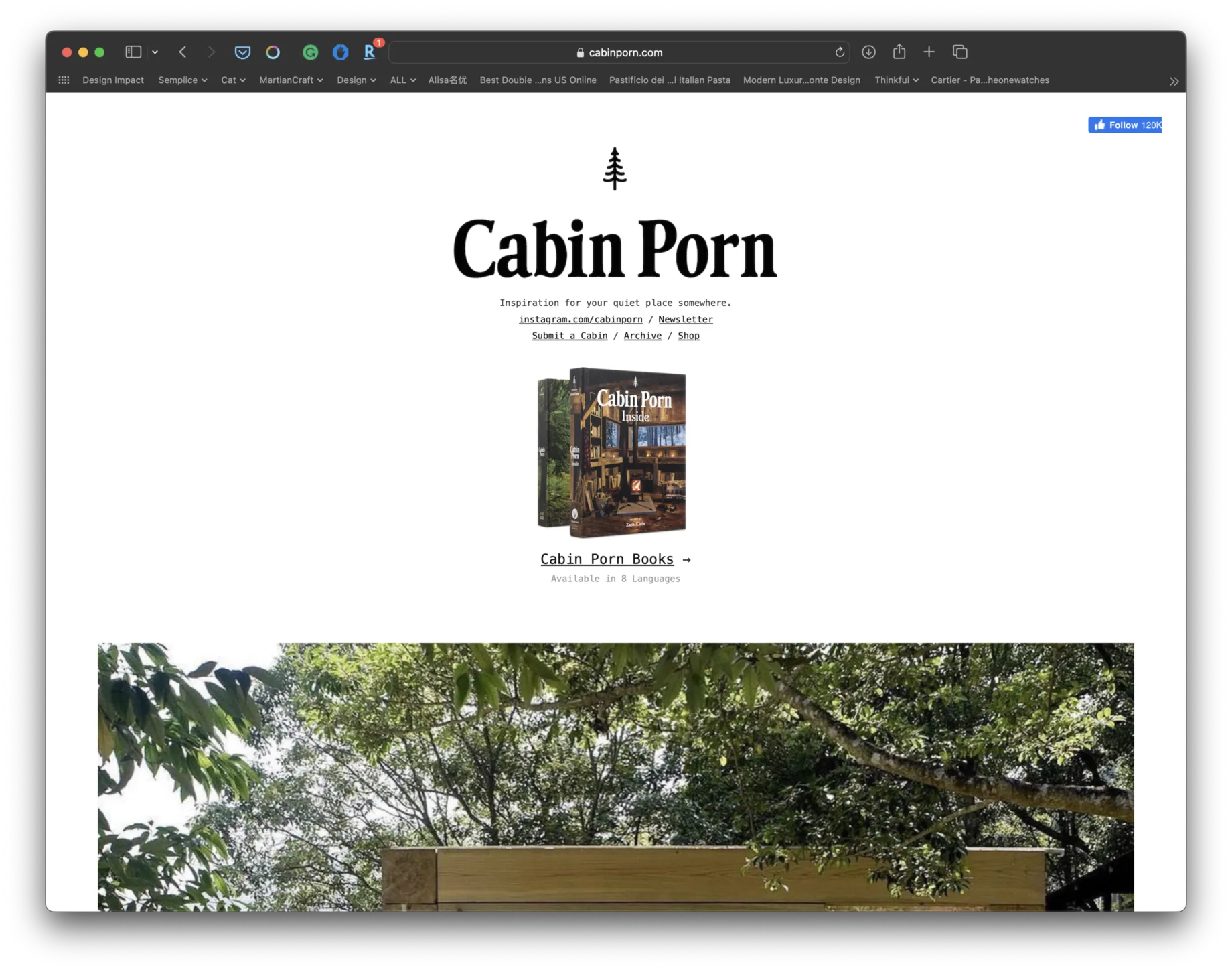Click the forest cabin photo
Viewport: 1232px width, 972px height.
click(x=615, y=777)
